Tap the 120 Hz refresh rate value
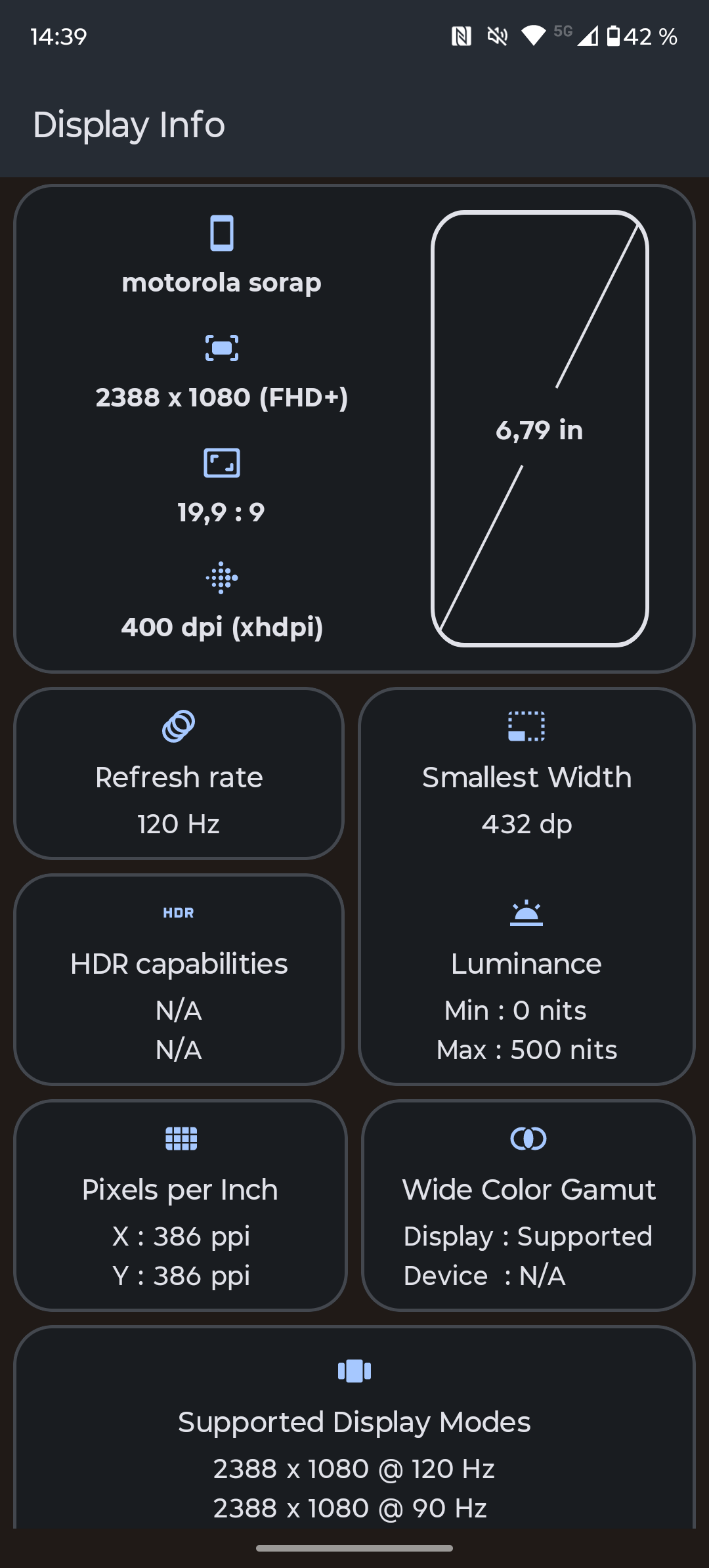The image size is (709, 1568). point(179,824)
